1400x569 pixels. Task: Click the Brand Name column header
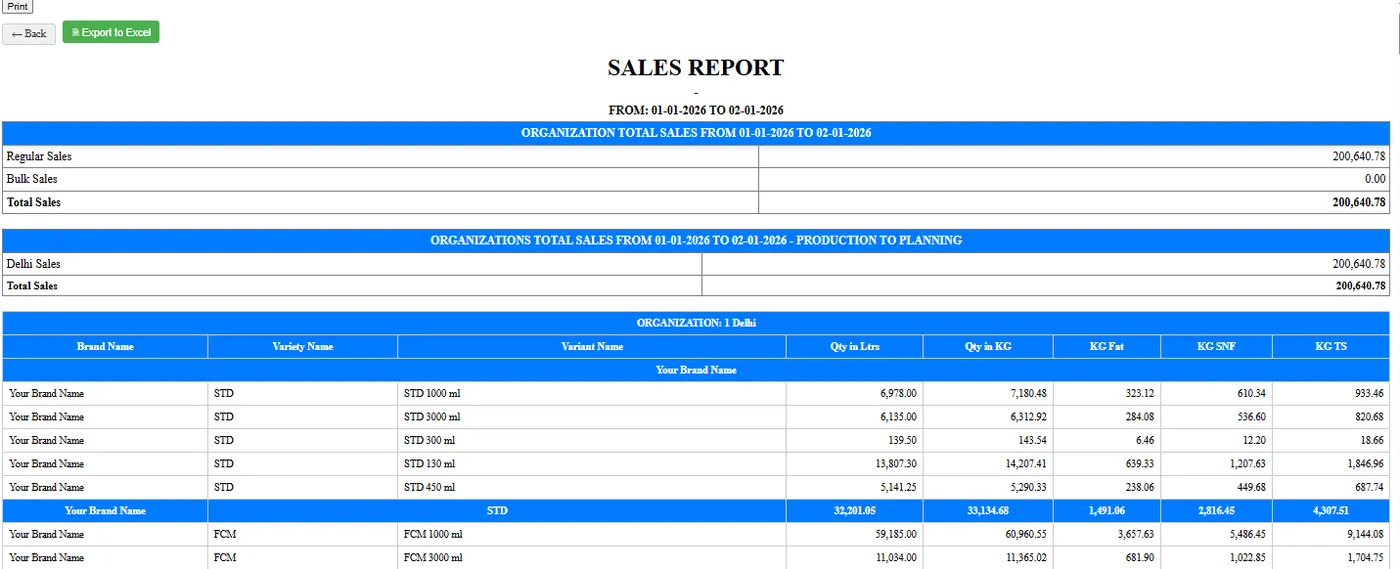click(105, 346)
